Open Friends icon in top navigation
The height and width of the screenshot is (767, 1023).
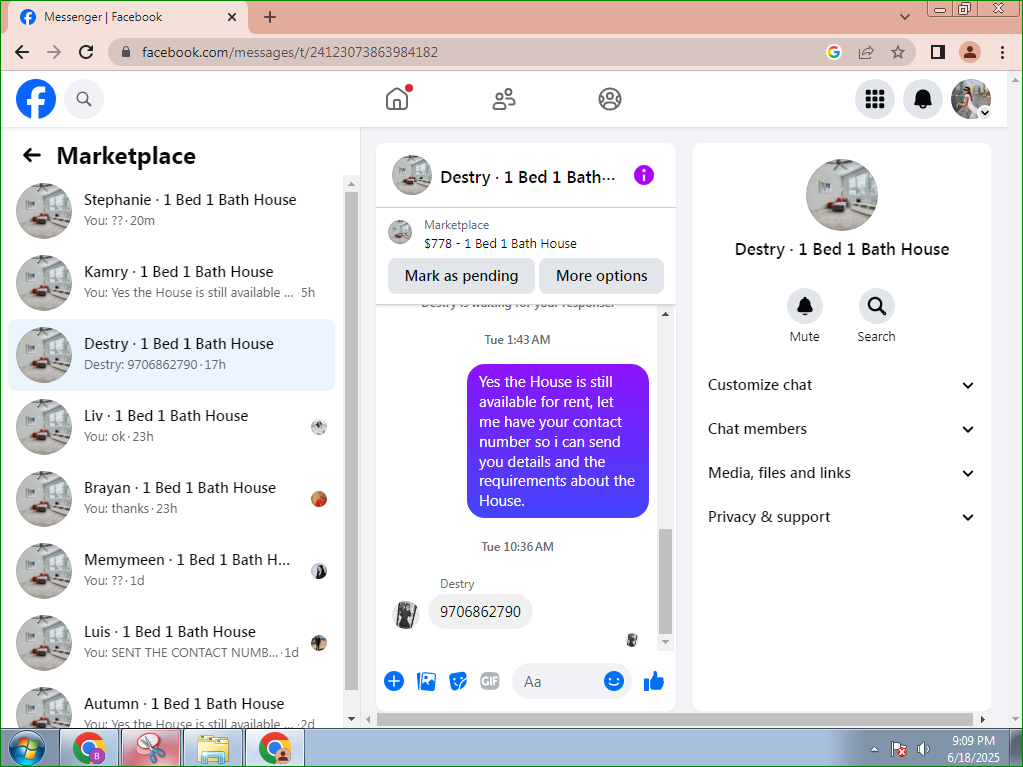point(503,99)
